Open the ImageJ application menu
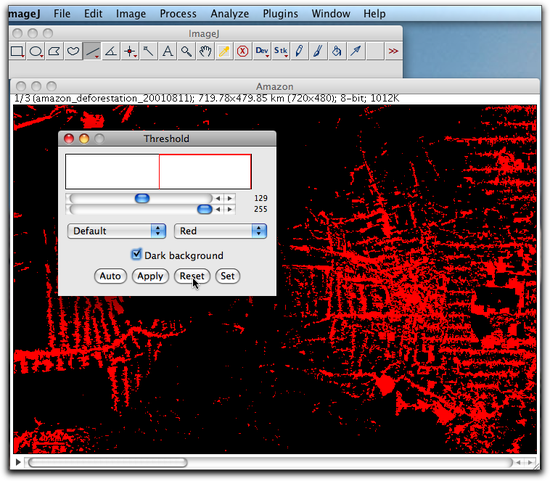 pyautogui.click(x=25, y=14)
